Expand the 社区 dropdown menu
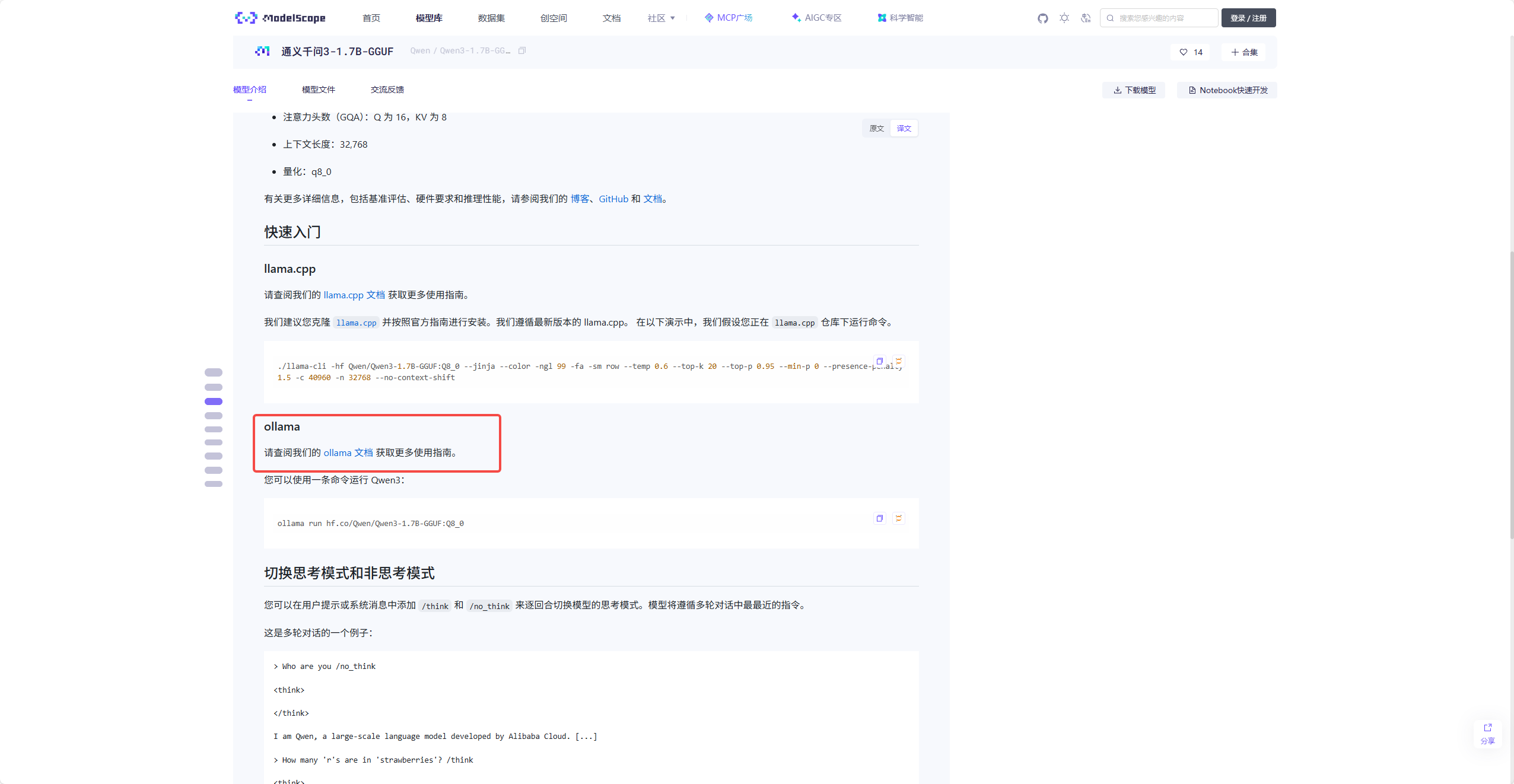 click(661, 18)
